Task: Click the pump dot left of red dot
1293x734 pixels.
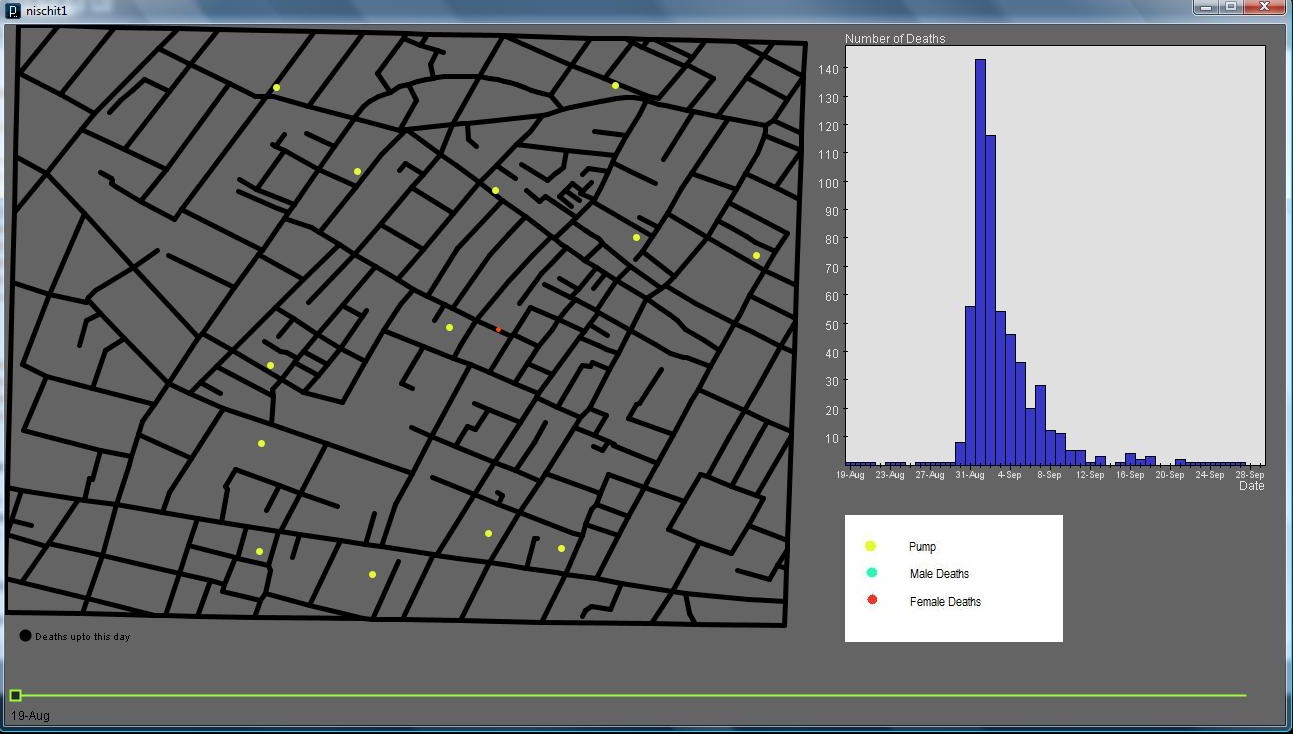Action: point(449,328)
